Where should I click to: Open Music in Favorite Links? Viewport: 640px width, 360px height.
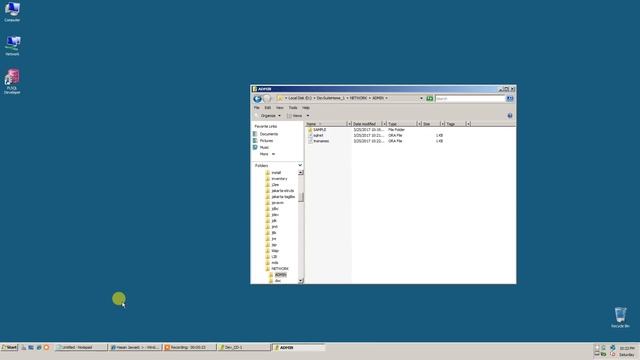point(264,147)
